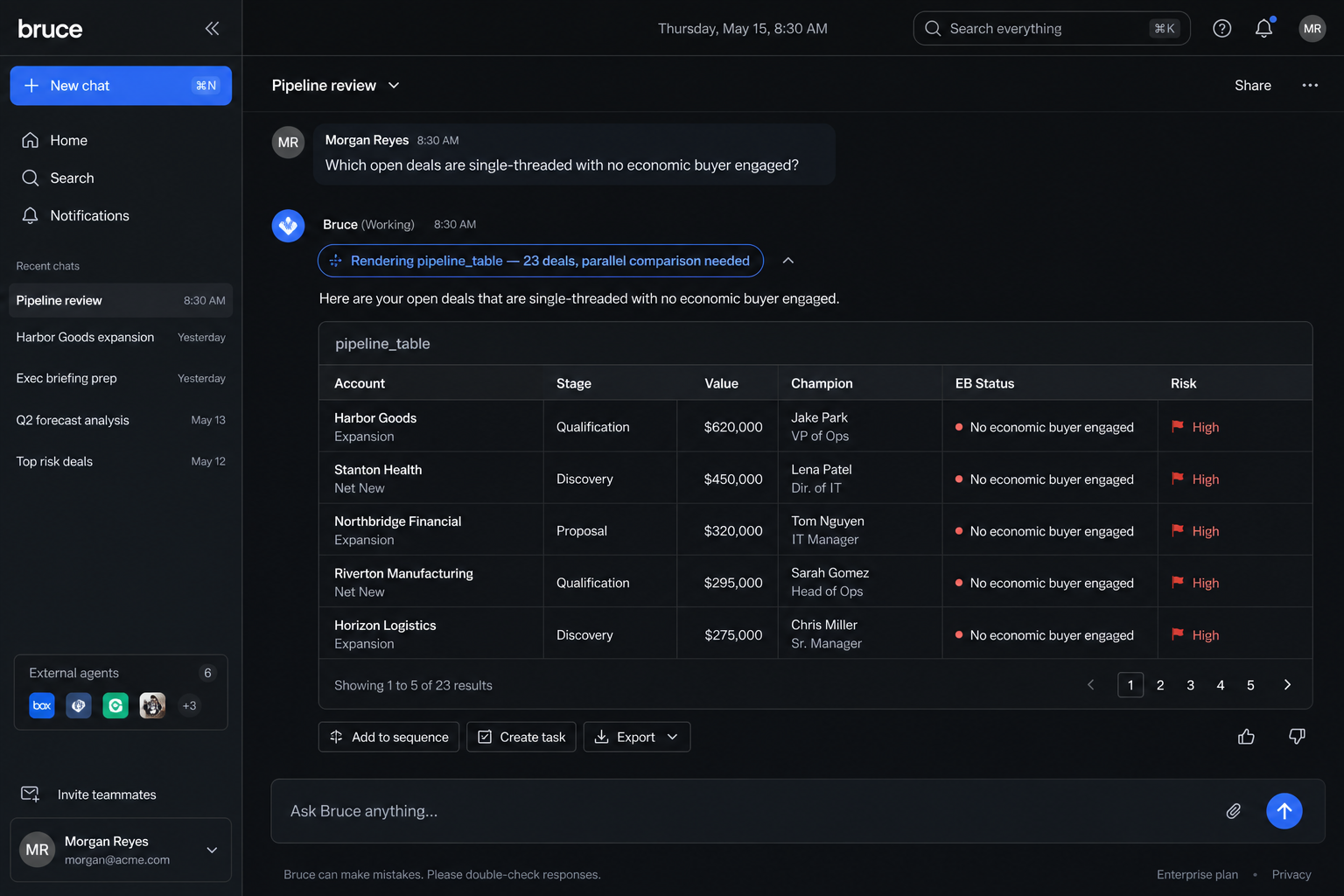This screenshot has height=896, width=1344.
Task: Open the three-dots more options menu
Action: [1310, 85]
